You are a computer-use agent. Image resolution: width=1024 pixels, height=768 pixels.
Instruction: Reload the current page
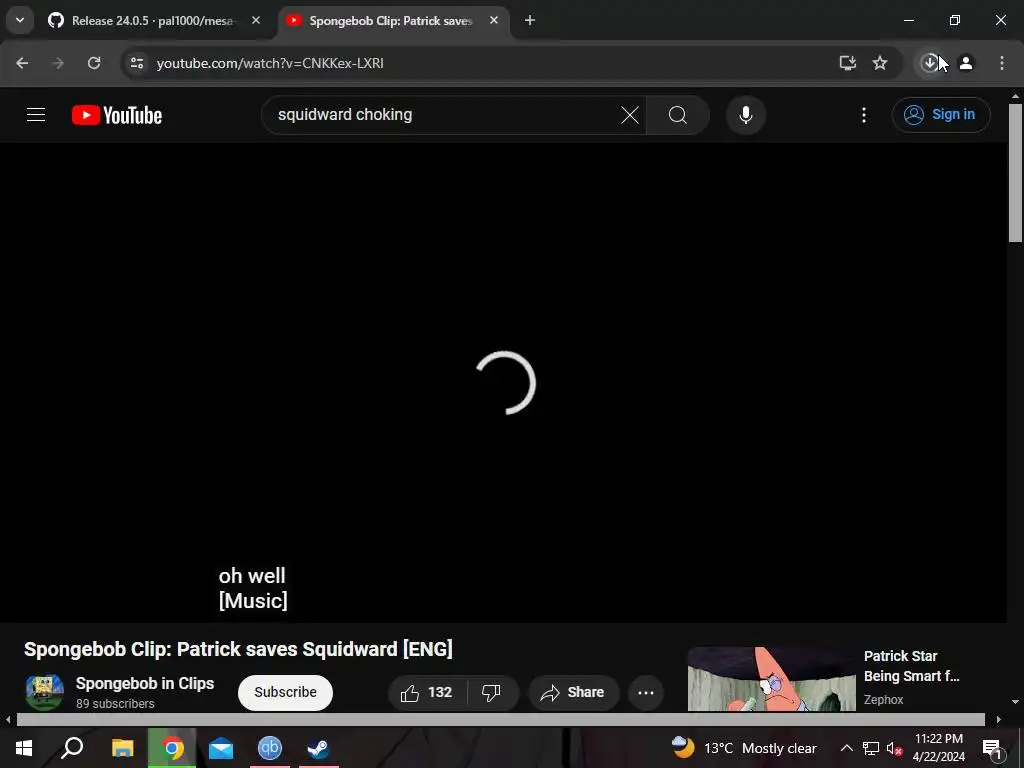[94, 63]
